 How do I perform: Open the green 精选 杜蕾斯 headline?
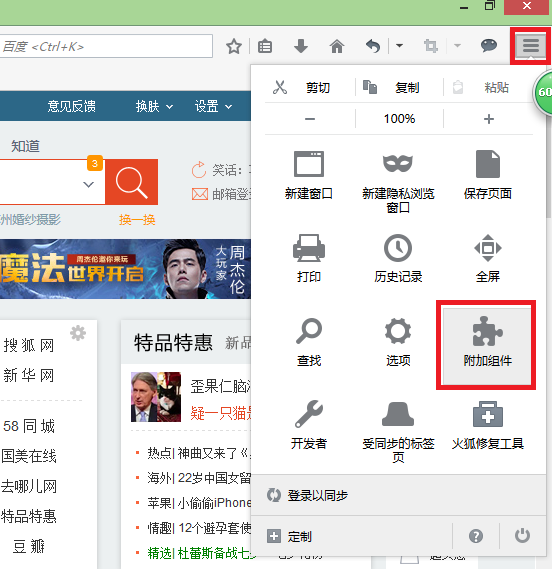click(202, 553)
